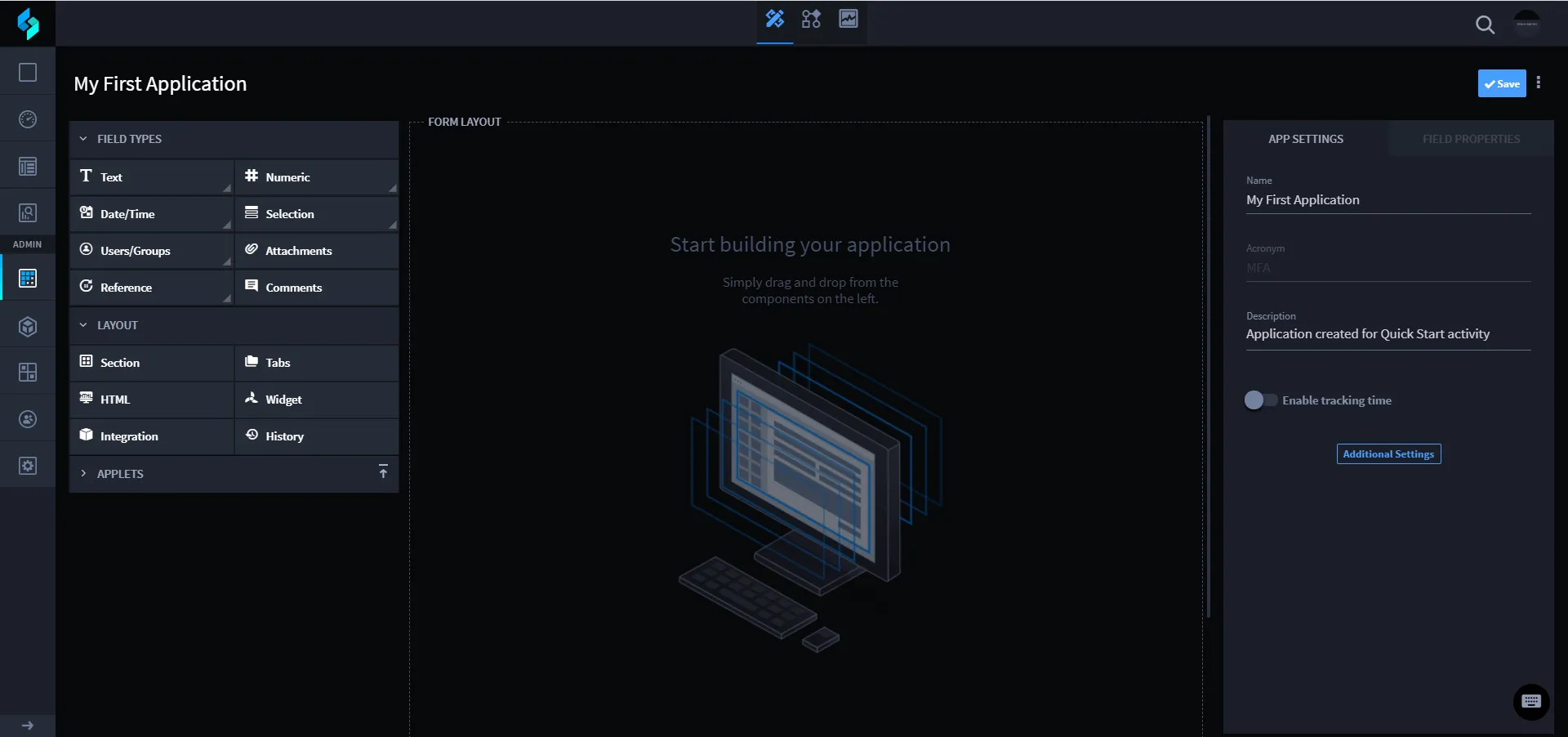Switch to the Field Properties tab
Screen dimensions: 1568x737
click(1471, 139)
